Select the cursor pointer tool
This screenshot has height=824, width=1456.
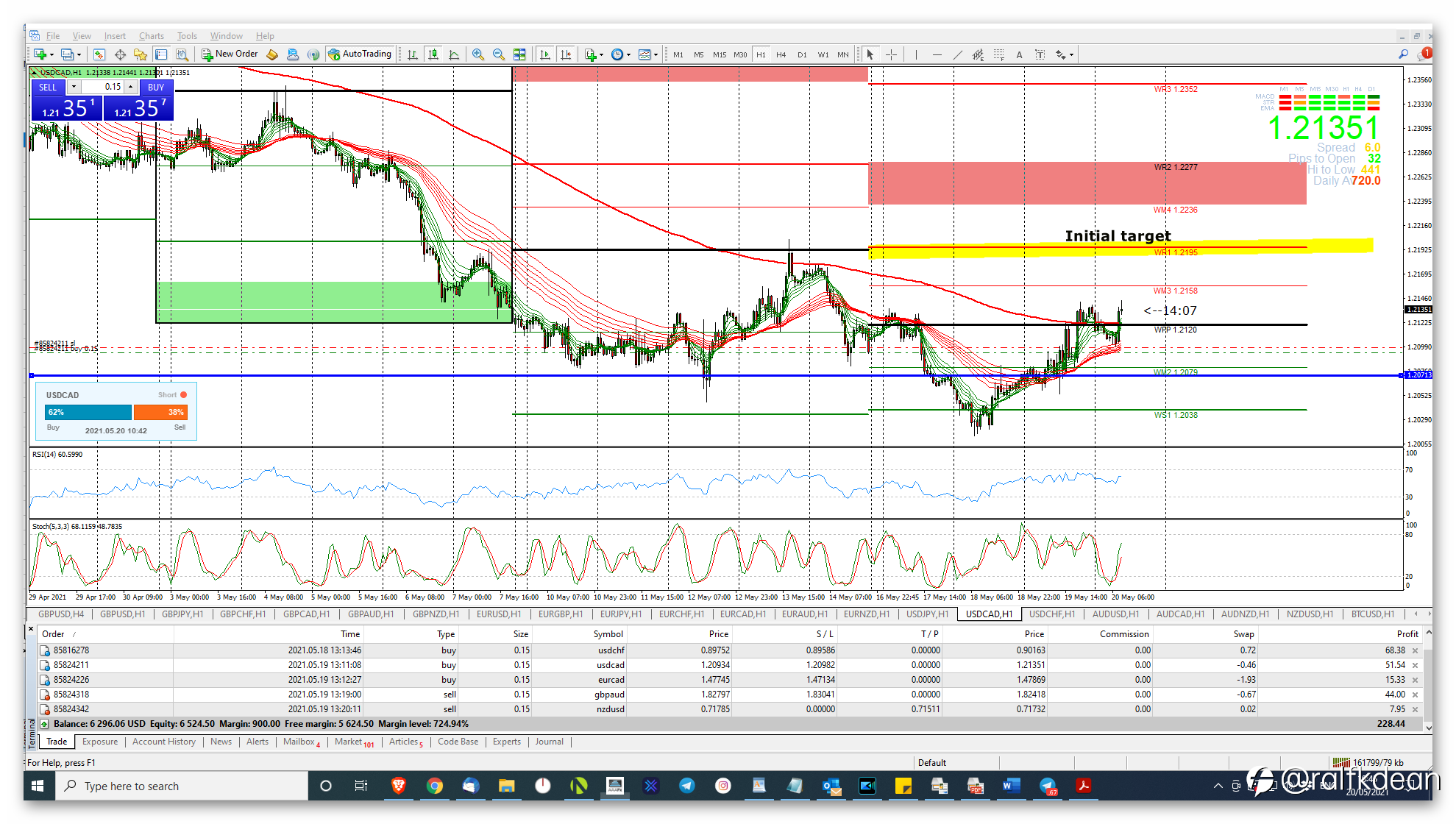tap(870, 54)
